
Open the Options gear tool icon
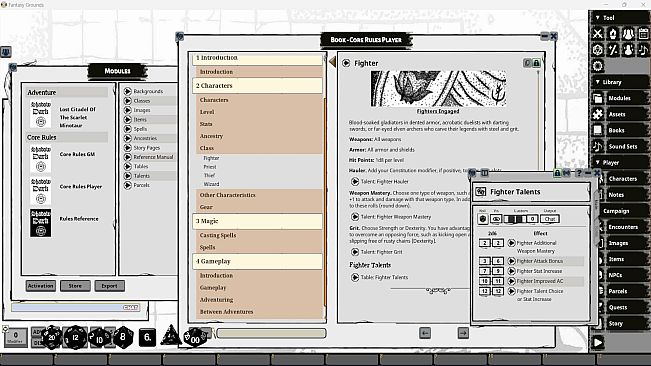pos(597,66)
